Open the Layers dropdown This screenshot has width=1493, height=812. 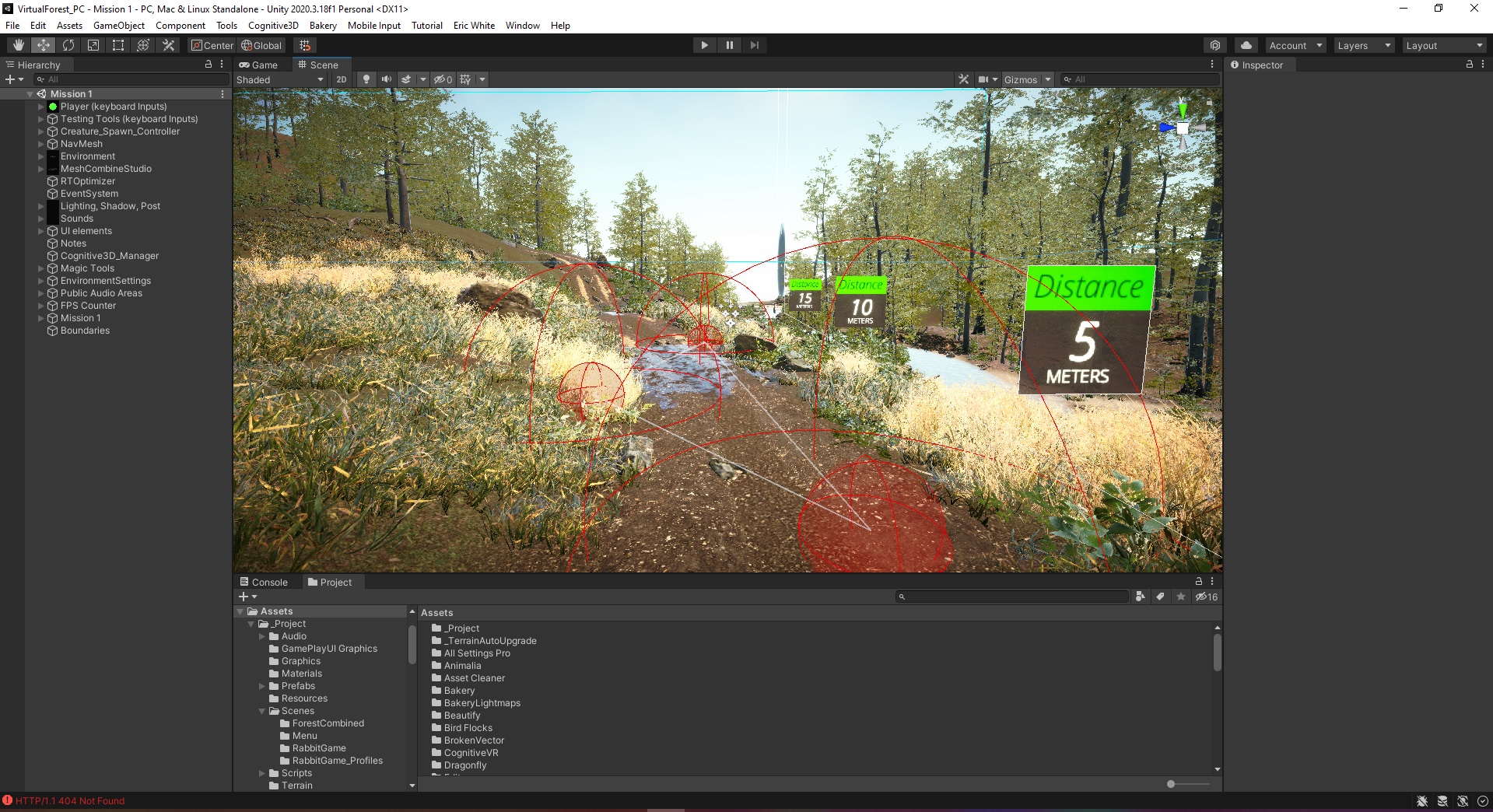pos(1363,45)
